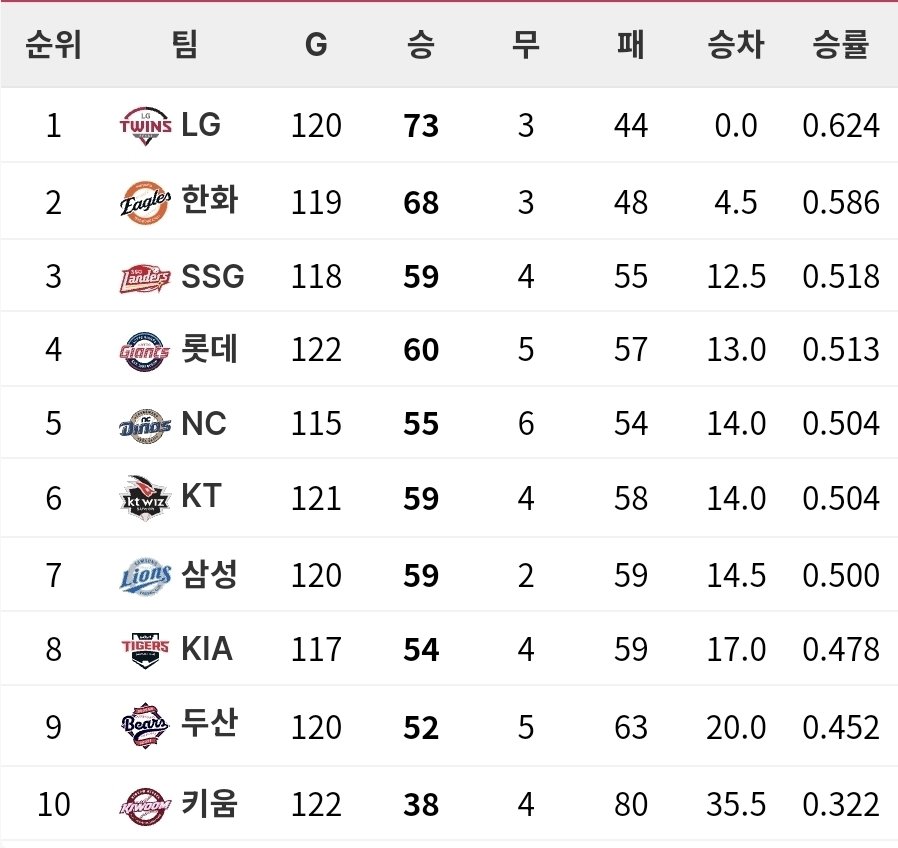The image size is (898, 848).
Task: Click the 키움 team name
Action: point(210,803)
